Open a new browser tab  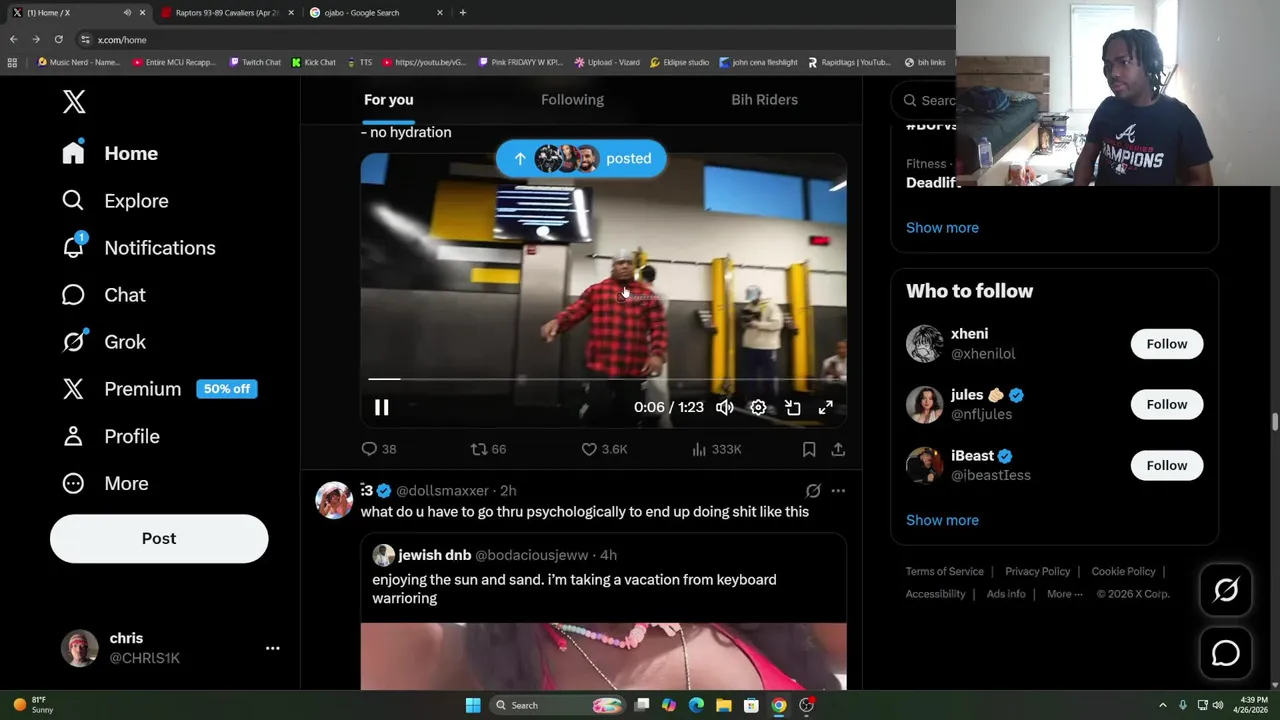[462, 13]
